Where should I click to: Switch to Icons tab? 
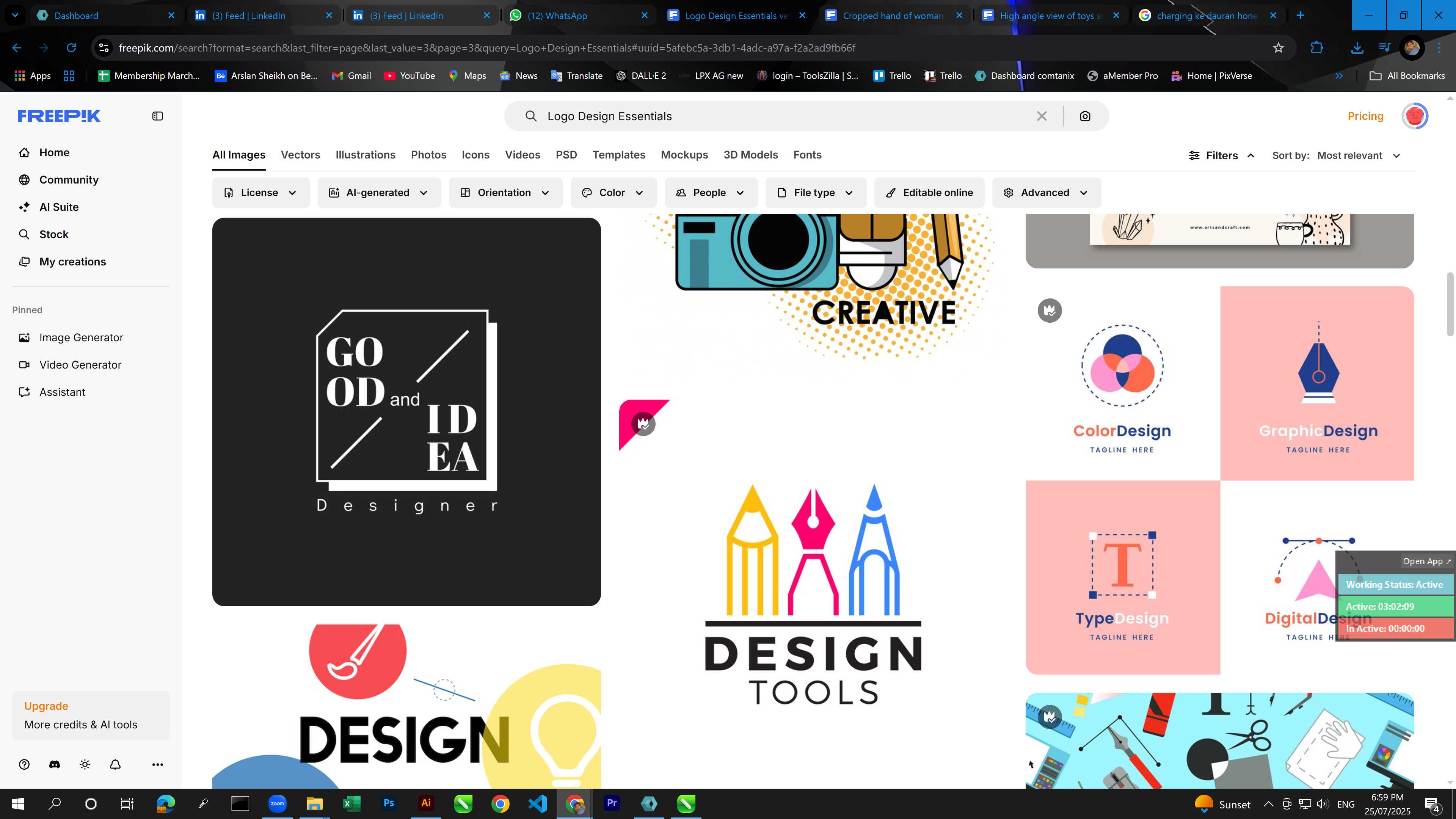475,155
